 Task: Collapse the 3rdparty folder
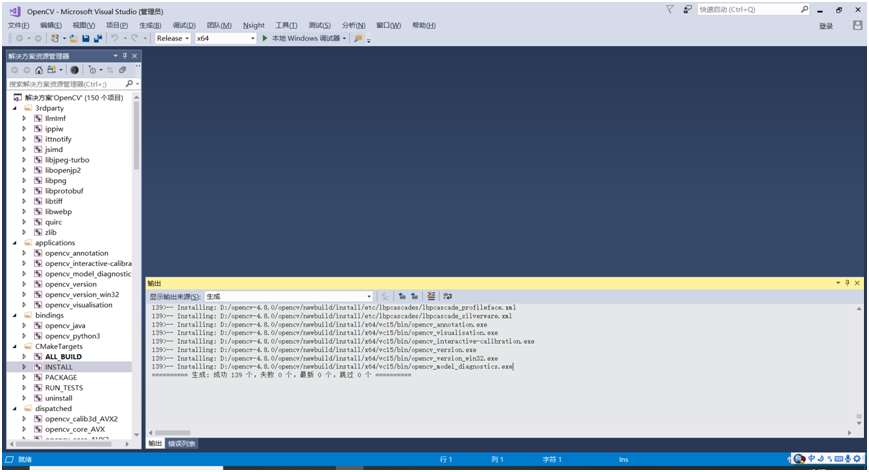click(x=15, y=108)
